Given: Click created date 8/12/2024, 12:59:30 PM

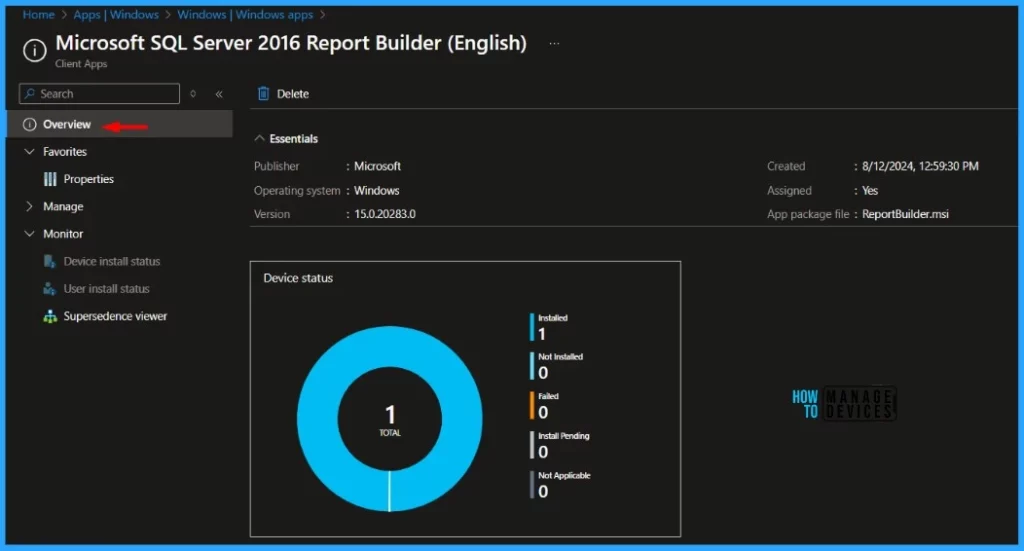Looking at the screenshot, I should click(920, 166).
